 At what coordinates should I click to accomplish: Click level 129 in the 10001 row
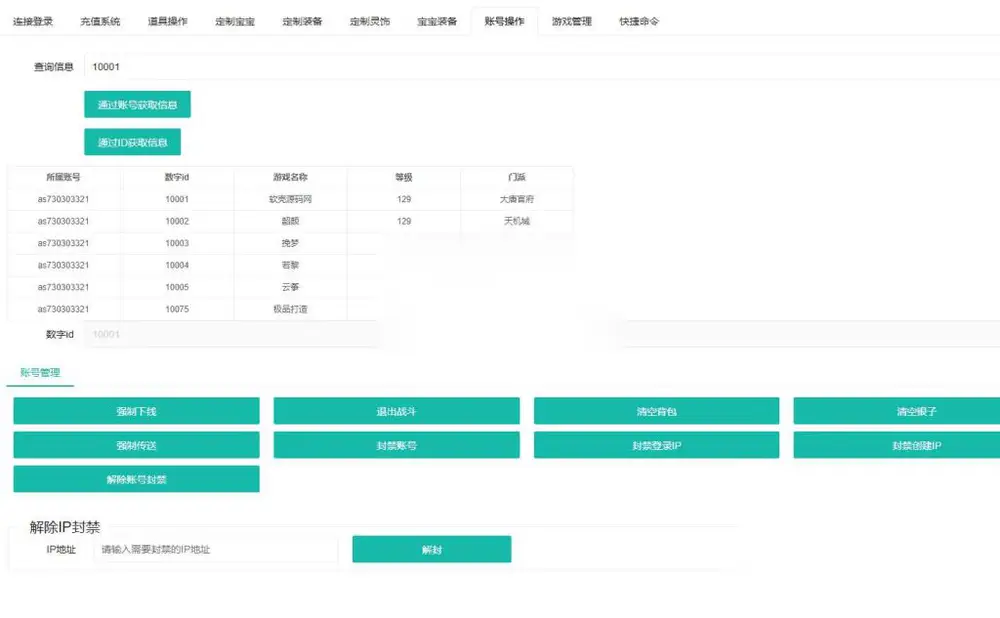click(404, 199)
